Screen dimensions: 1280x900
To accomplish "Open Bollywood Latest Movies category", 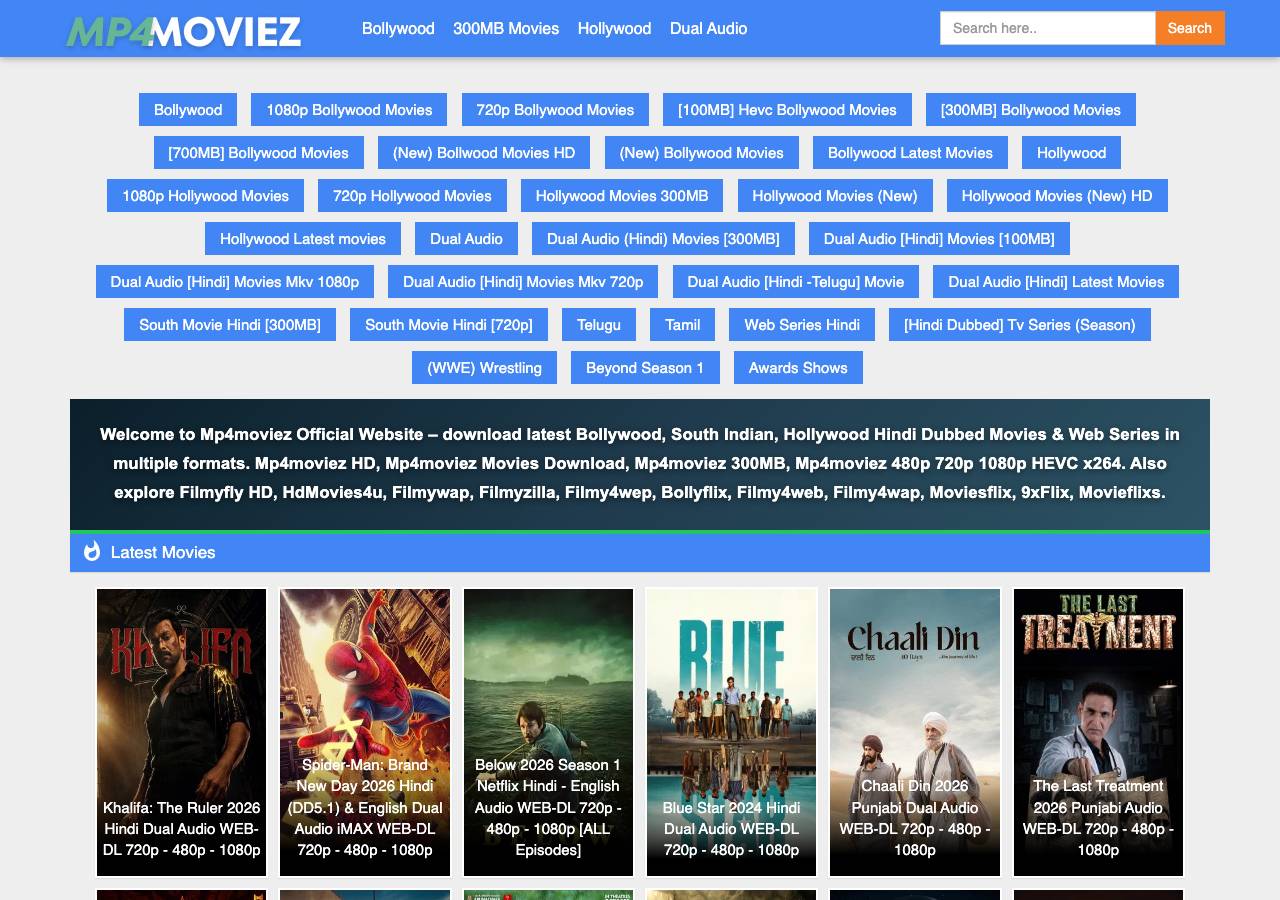I will tap(910, 153).
